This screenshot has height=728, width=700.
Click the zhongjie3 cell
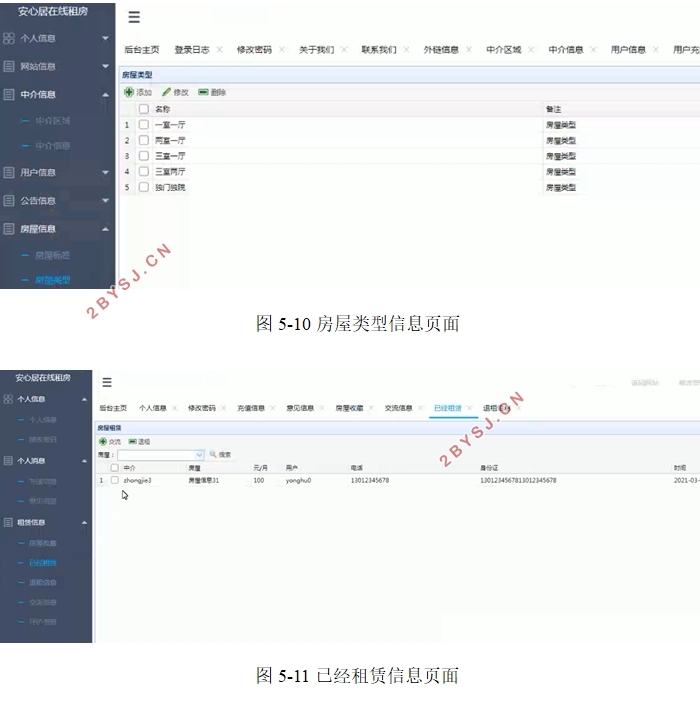tap(137, 480)
